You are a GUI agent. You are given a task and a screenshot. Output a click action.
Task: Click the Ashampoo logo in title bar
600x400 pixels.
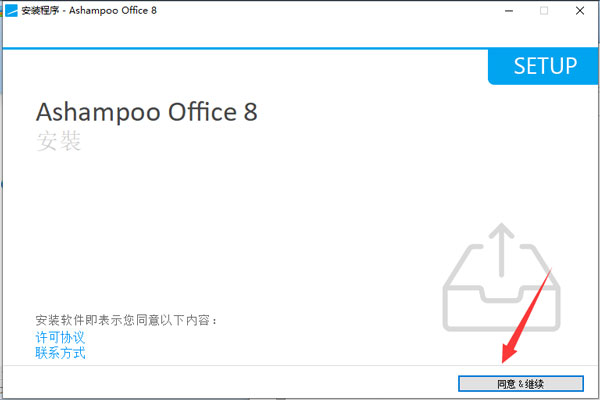[11, 10]
